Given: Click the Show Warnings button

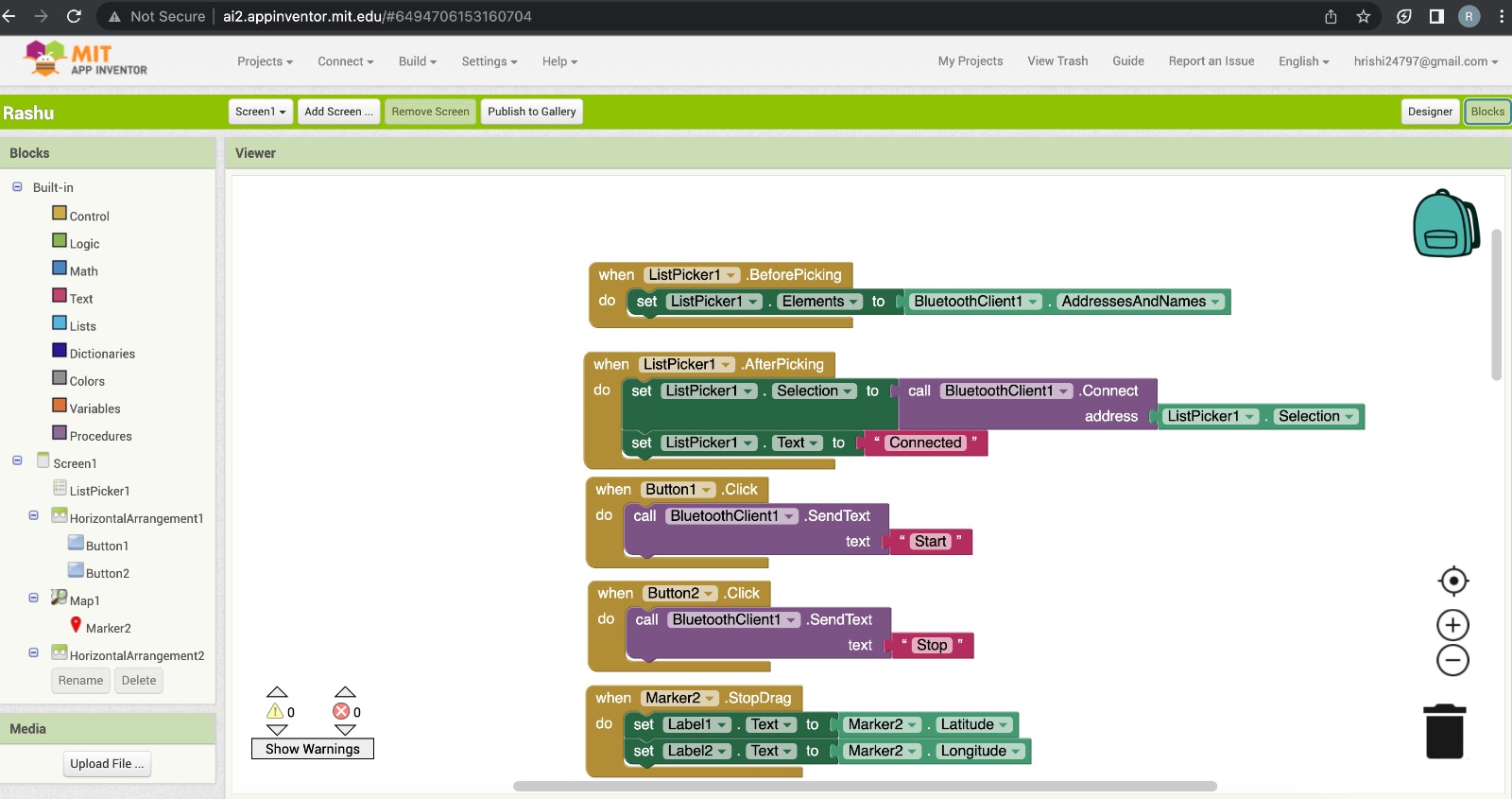Looking at the screenshot, I should coord(313,749).
